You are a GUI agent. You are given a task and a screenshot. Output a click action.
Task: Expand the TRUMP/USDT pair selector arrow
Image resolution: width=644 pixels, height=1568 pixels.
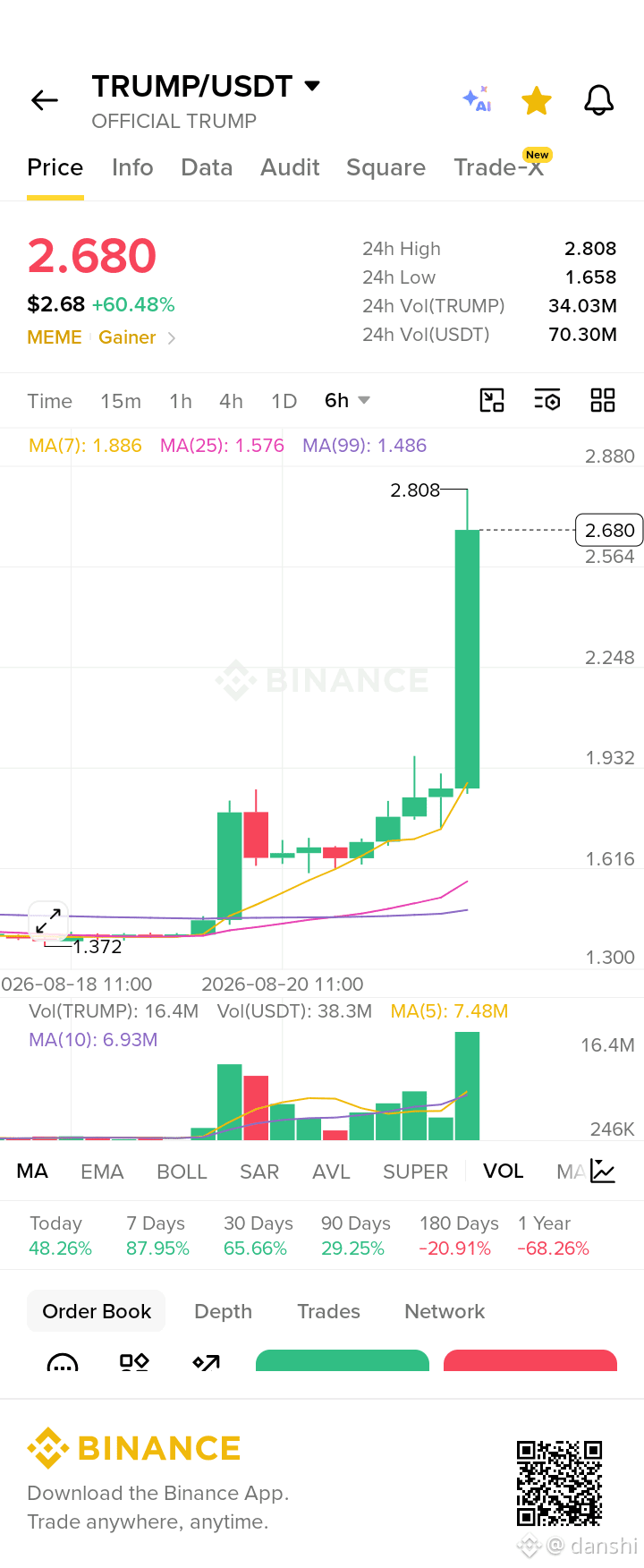pos(312,86)
